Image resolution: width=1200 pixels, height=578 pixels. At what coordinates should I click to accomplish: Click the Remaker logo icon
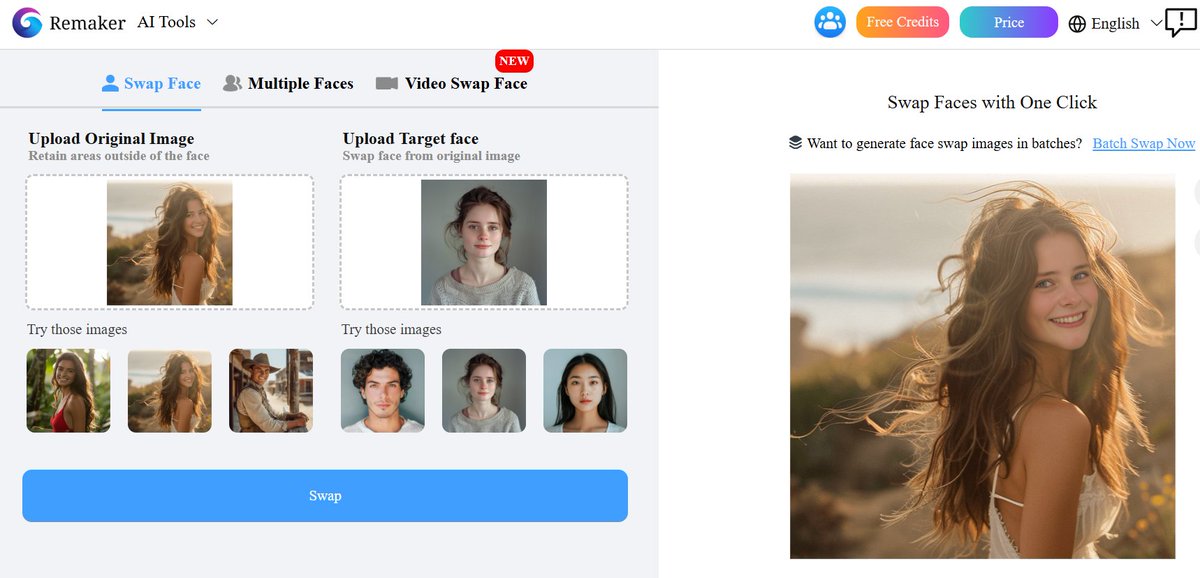[x=27, y=22]
